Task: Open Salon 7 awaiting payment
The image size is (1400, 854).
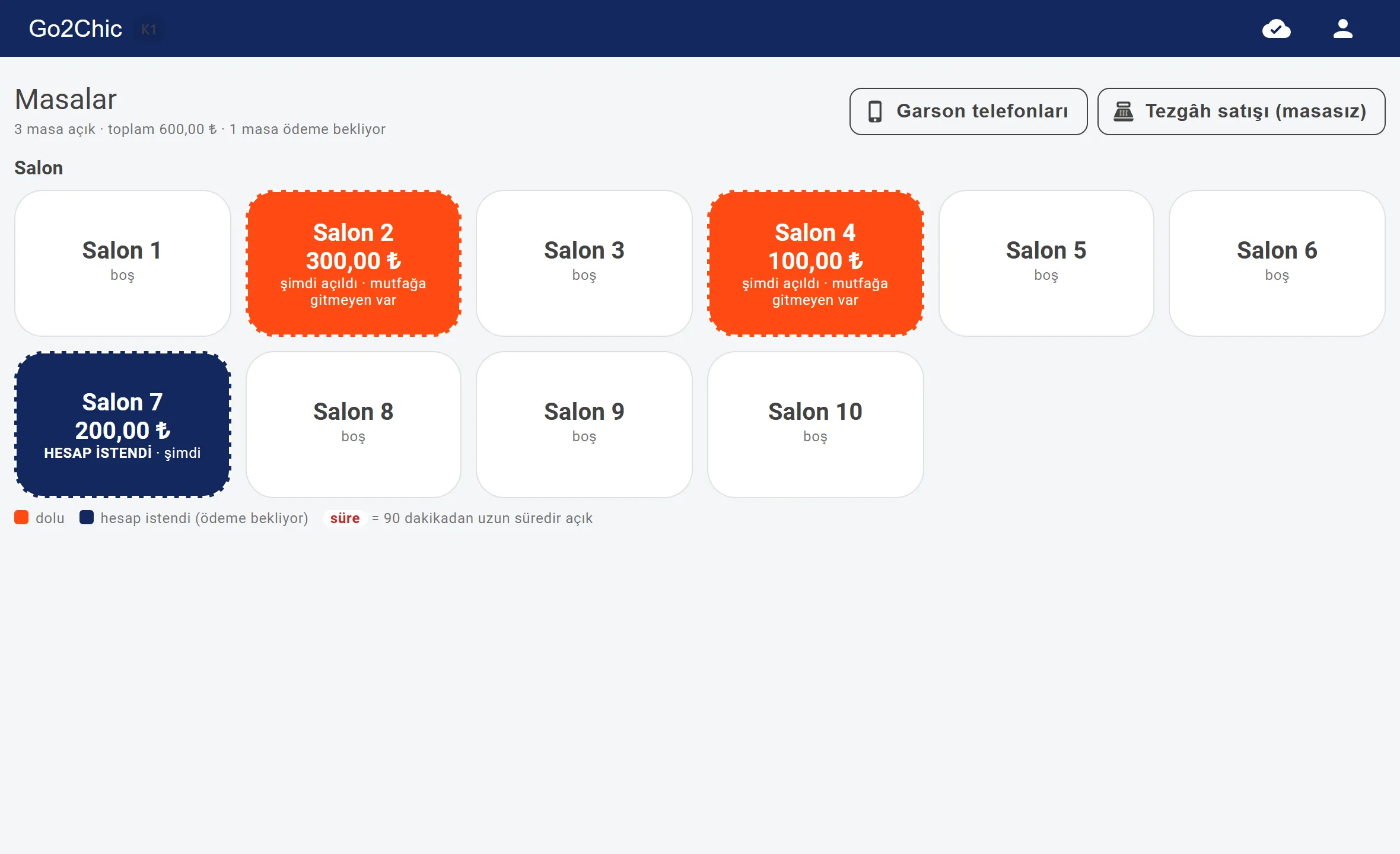Action: click(x=123, y=425)
